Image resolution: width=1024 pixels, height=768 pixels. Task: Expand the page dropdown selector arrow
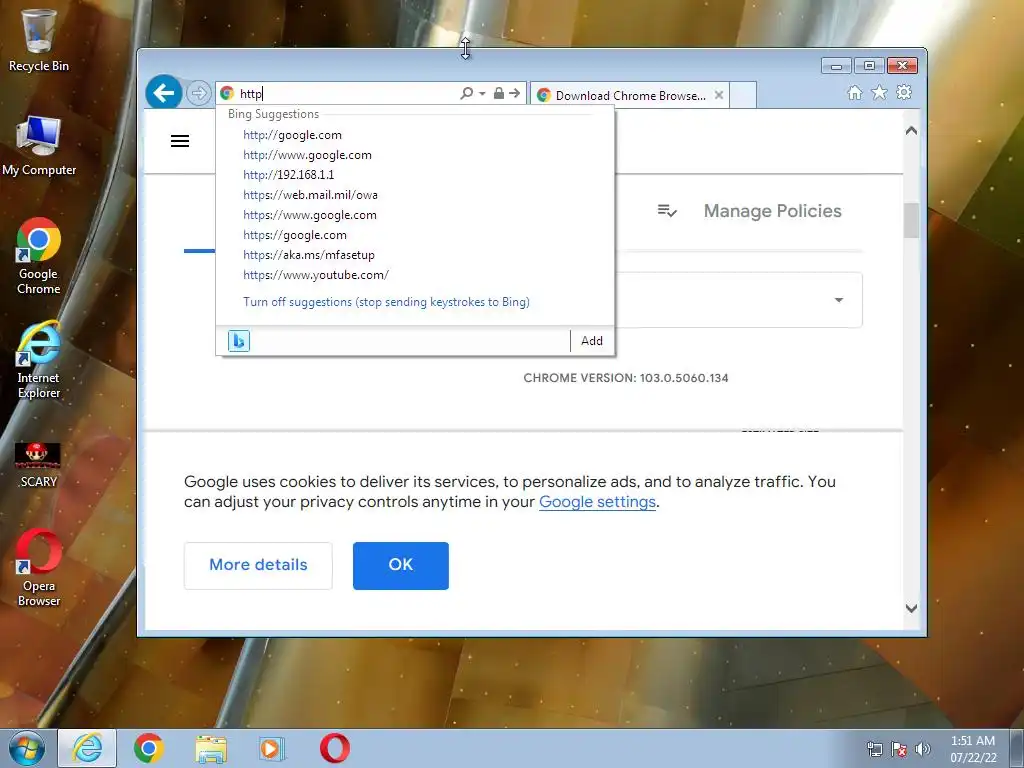tap(839, 300)
